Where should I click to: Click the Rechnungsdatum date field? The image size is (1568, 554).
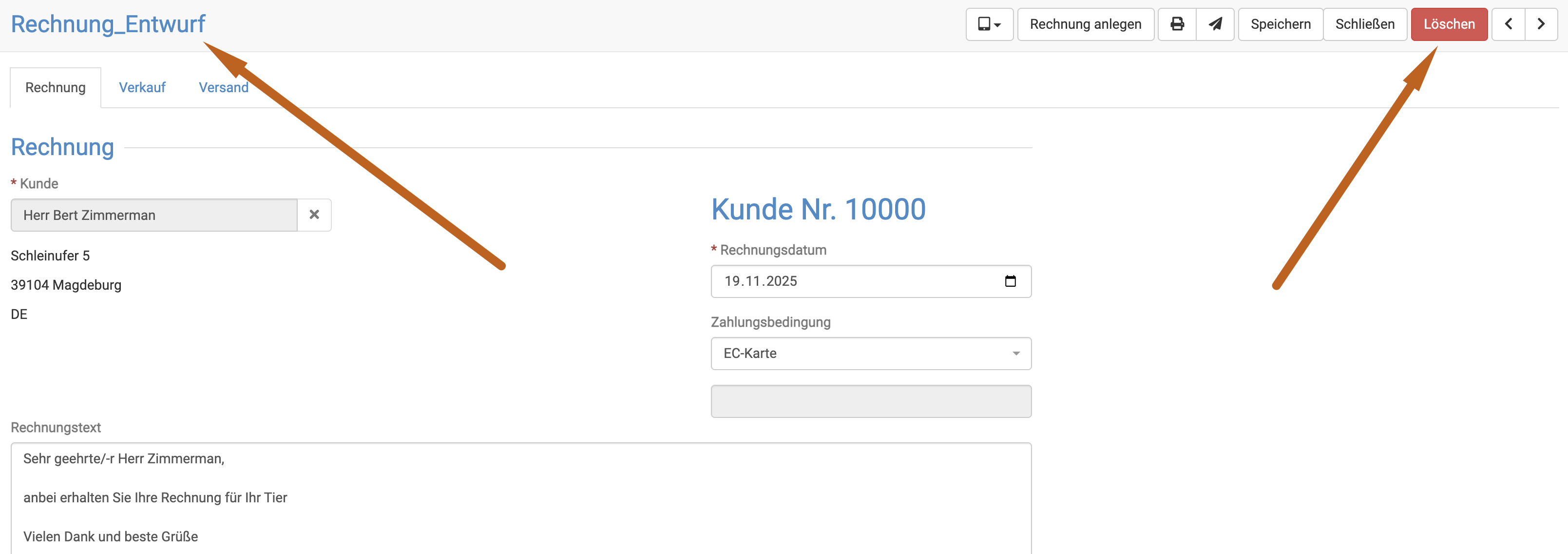(852, 281)
